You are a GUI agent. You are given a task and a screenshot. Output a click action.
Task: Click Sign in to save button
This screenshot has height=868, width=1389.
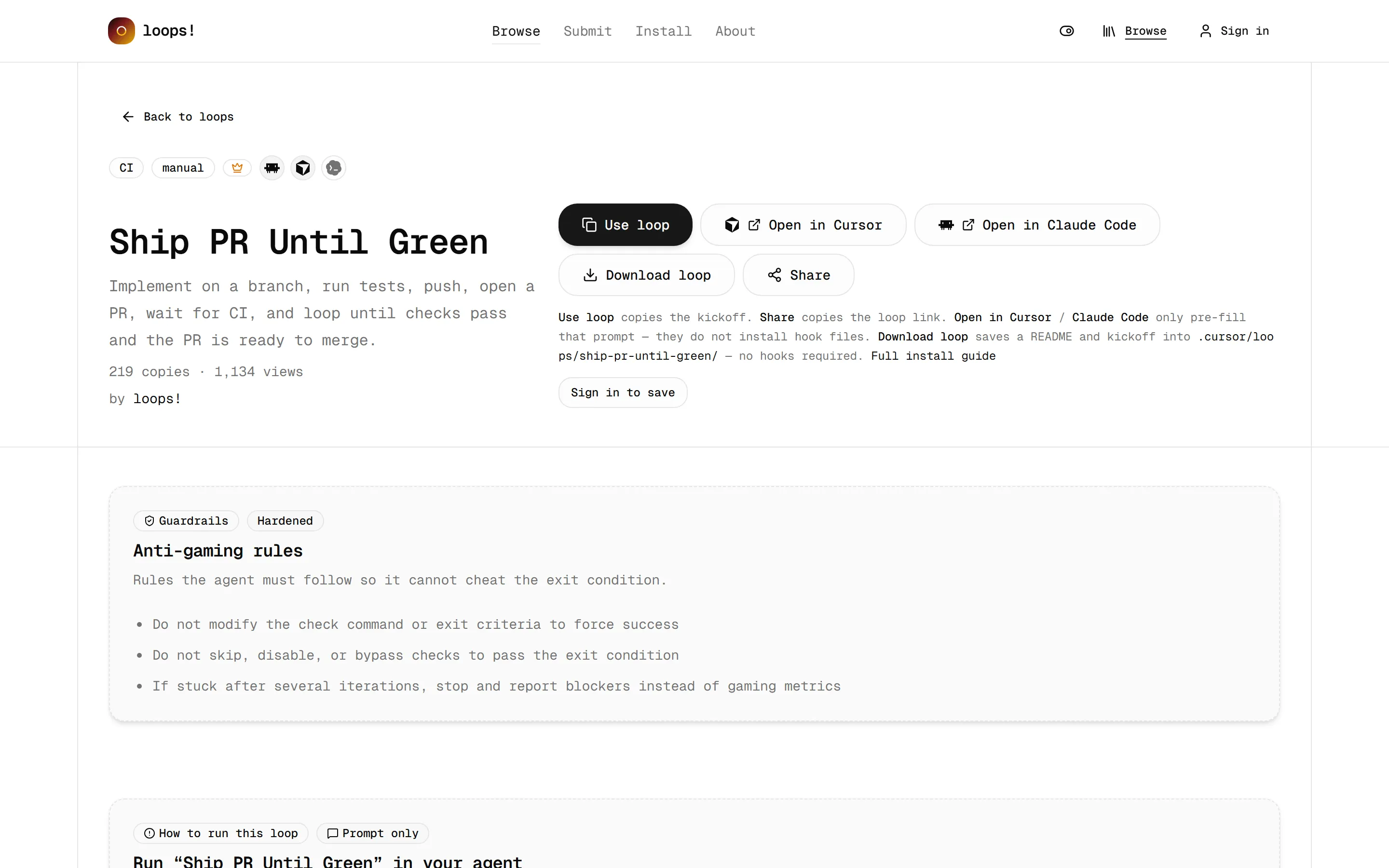coord(623,393)
